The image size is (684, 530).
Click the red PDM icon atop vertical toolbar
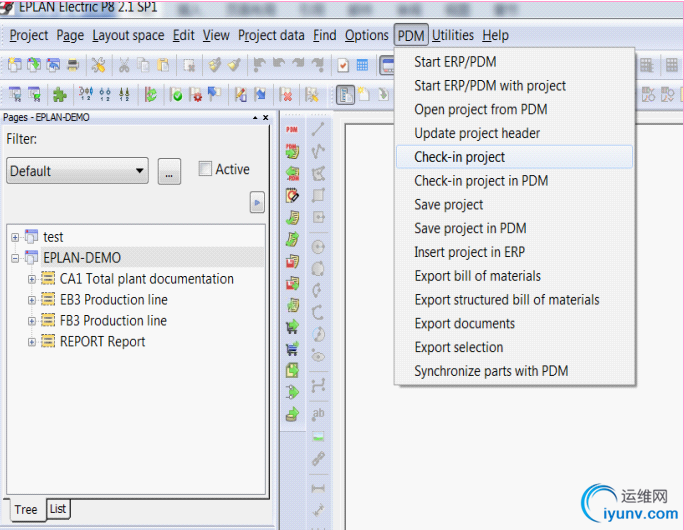(x=292, y=130)
